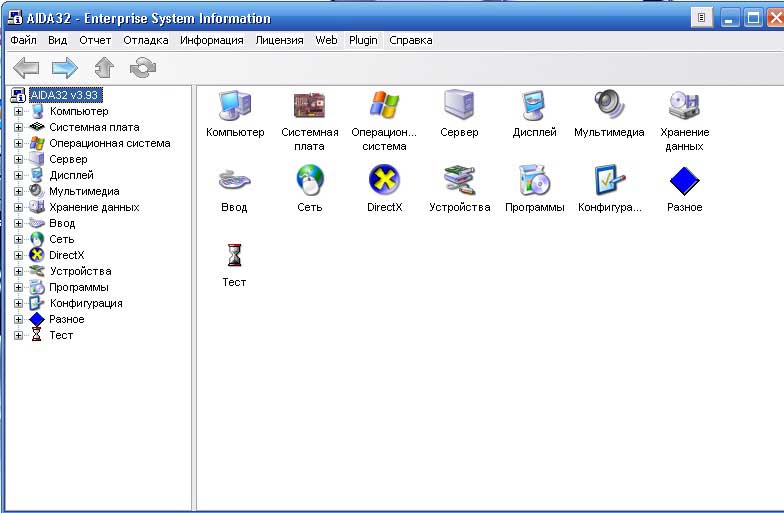
Task: Select DirectX in the left tree
Action: (66, 256)
